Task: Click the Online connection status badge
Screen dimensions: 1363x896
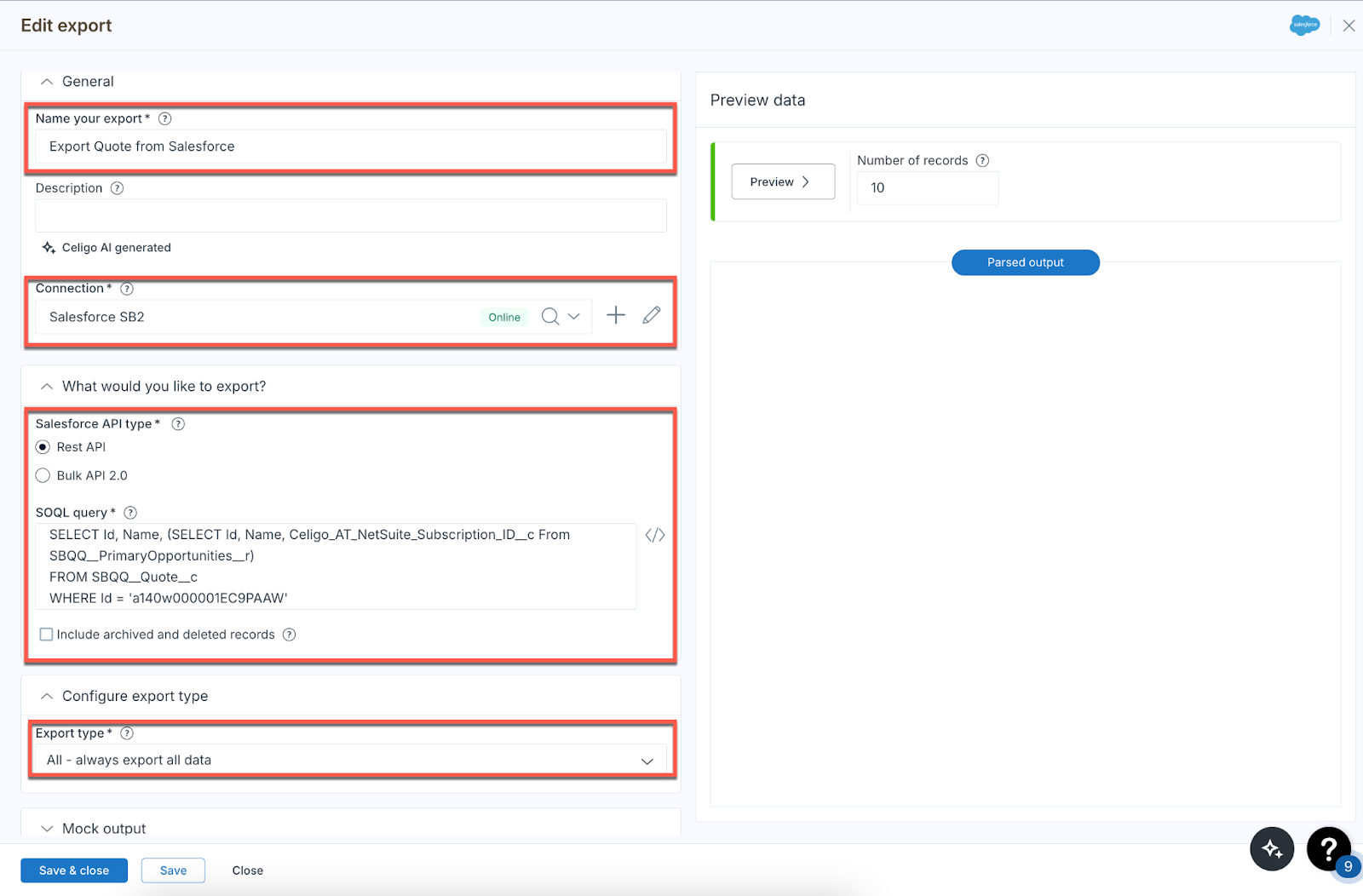Action: 504,317
